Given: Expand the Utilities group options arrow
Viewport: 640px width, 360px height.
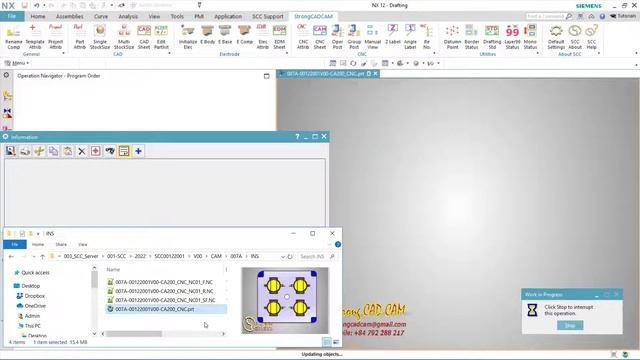Looking at the screenshot, I should coord(537,53).
